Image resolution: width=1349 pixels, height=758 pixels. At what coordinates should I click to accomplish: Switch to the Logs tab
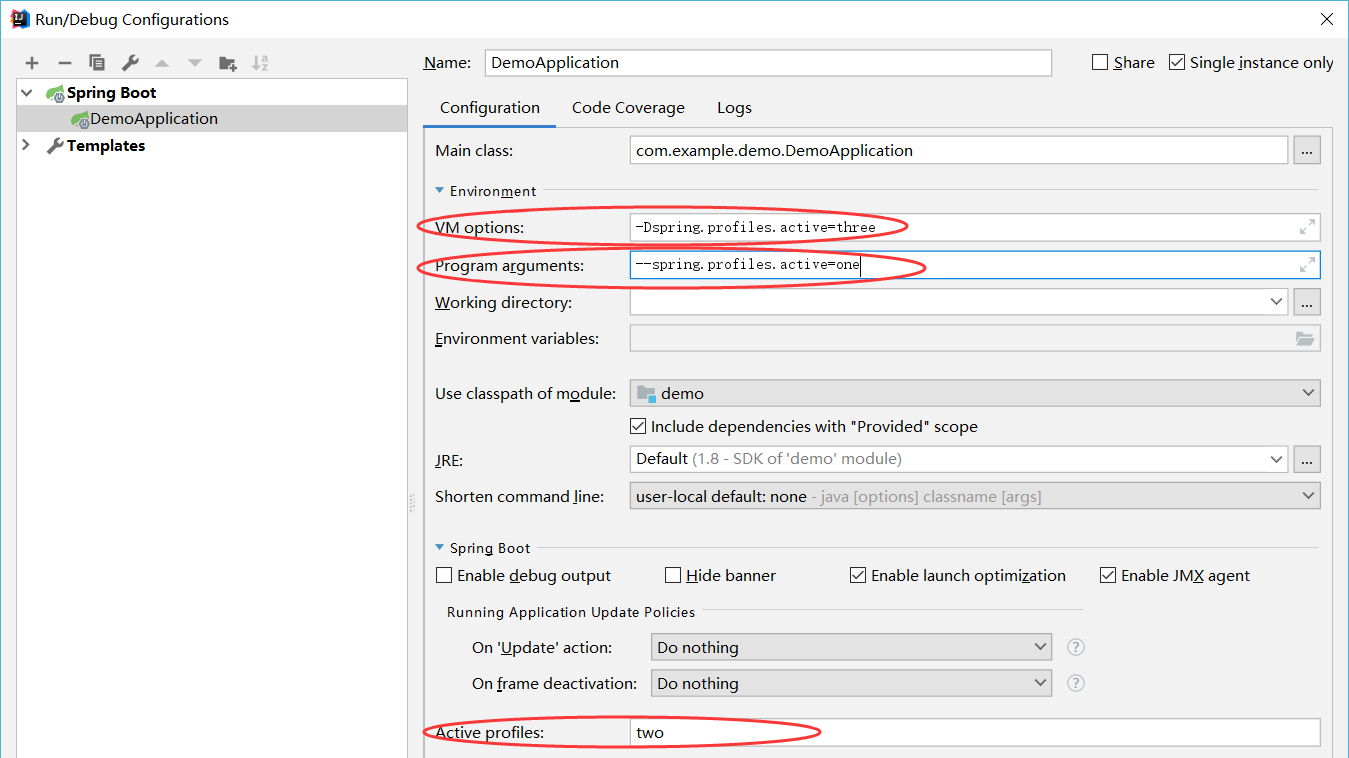pos(734,108)
